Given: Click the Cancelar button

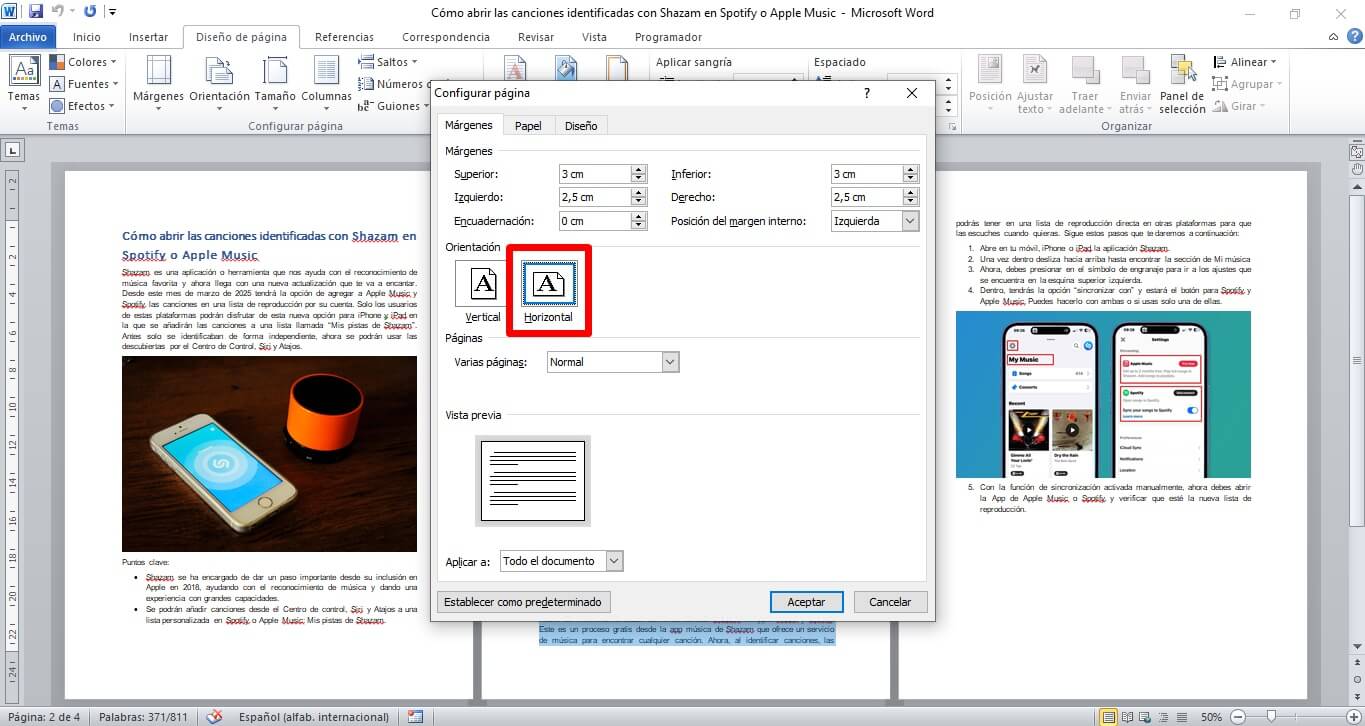Looking at the screenshot, I should pos(890,602).
